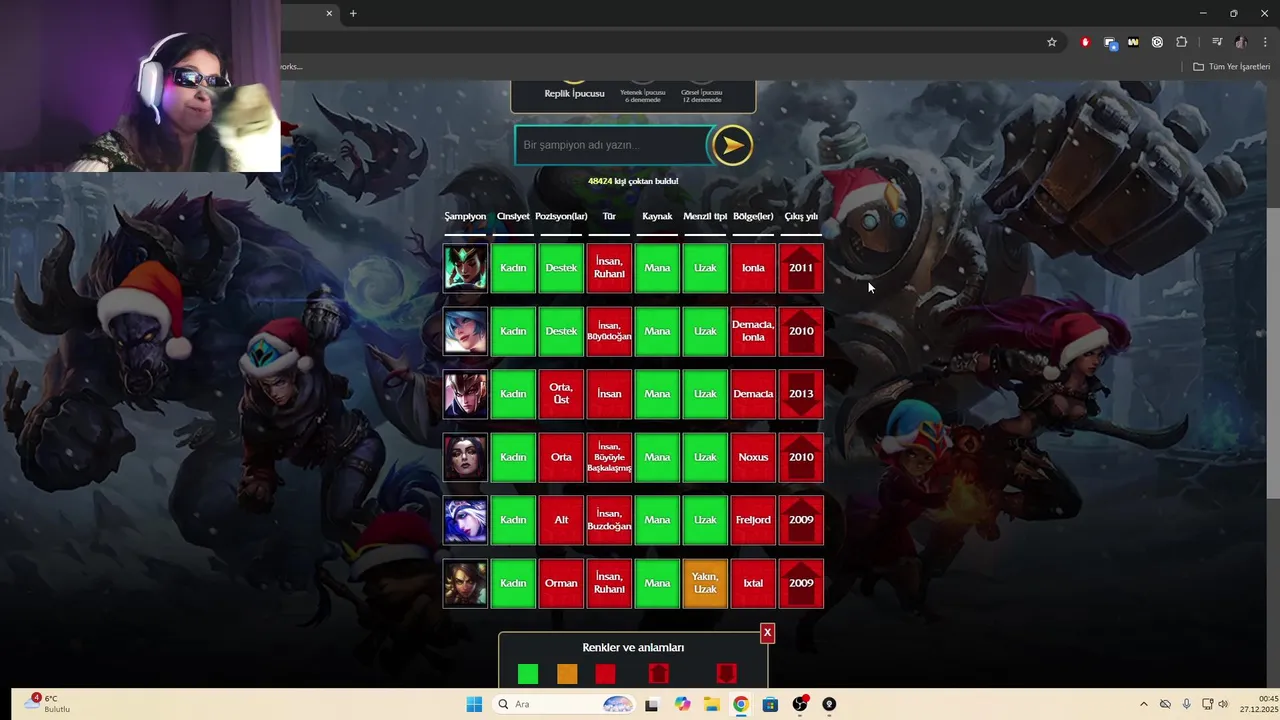The height and width of the screenshot is (720, 1280).
Task: Click the Bölge(ler) column header
Action: (753, 216)
